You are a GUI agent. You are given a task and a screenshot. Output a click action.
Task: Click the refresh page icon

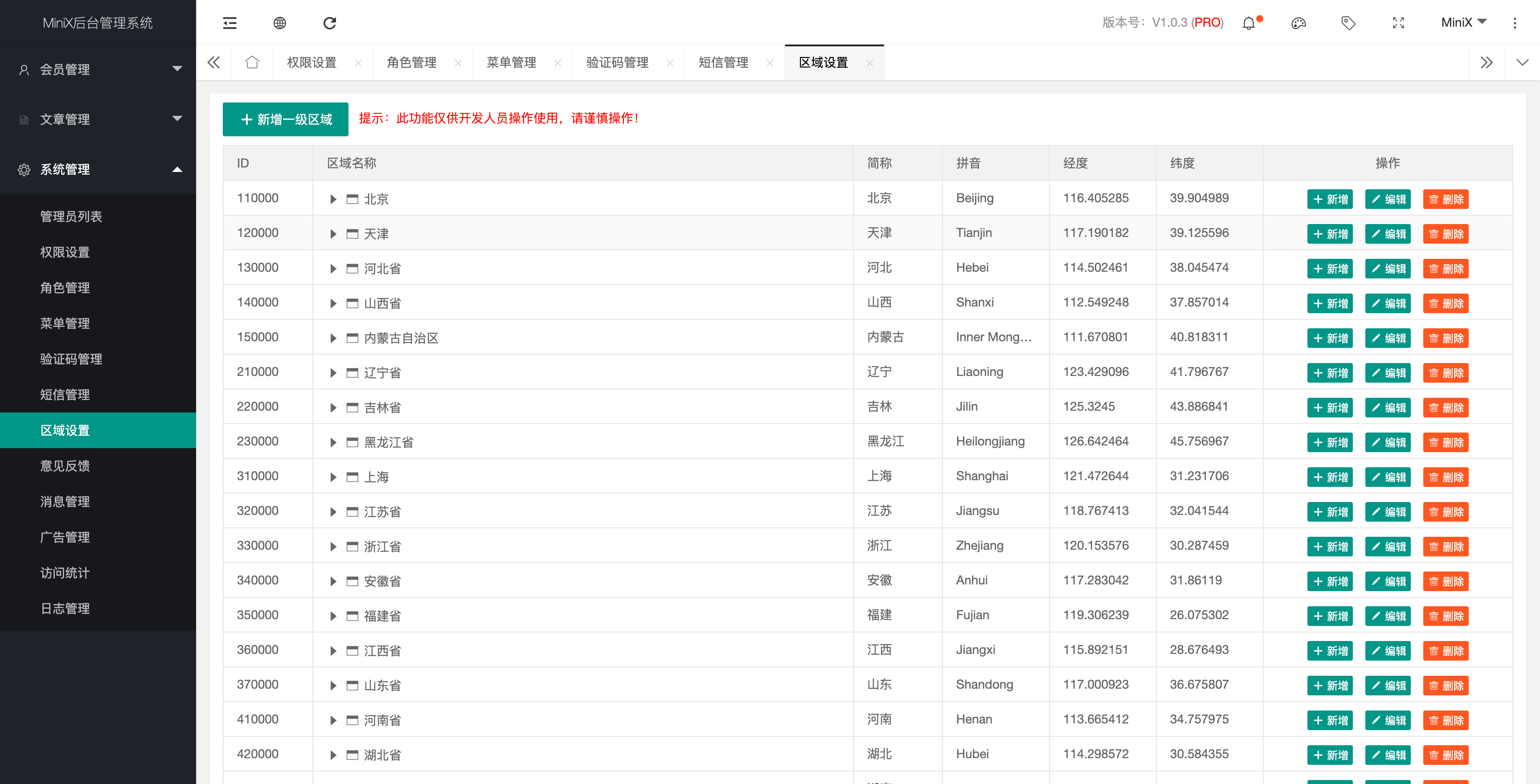coord(329,23)
